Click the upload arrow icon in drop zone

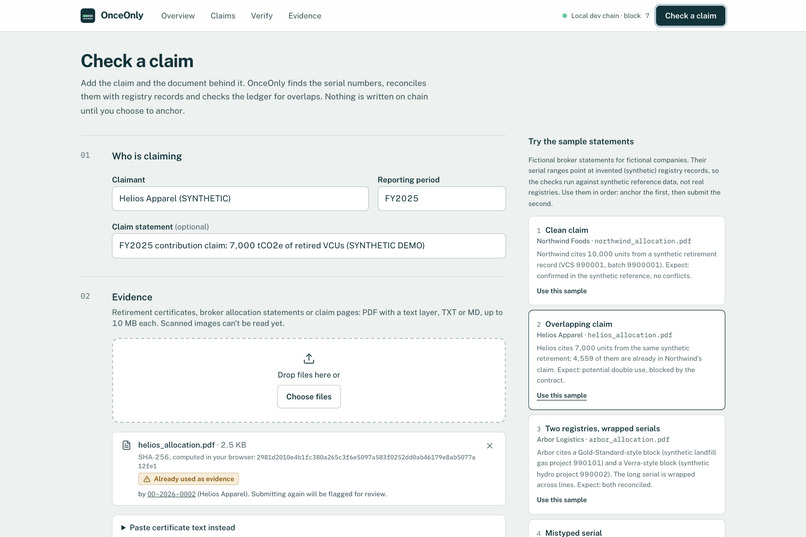point(308,358)
